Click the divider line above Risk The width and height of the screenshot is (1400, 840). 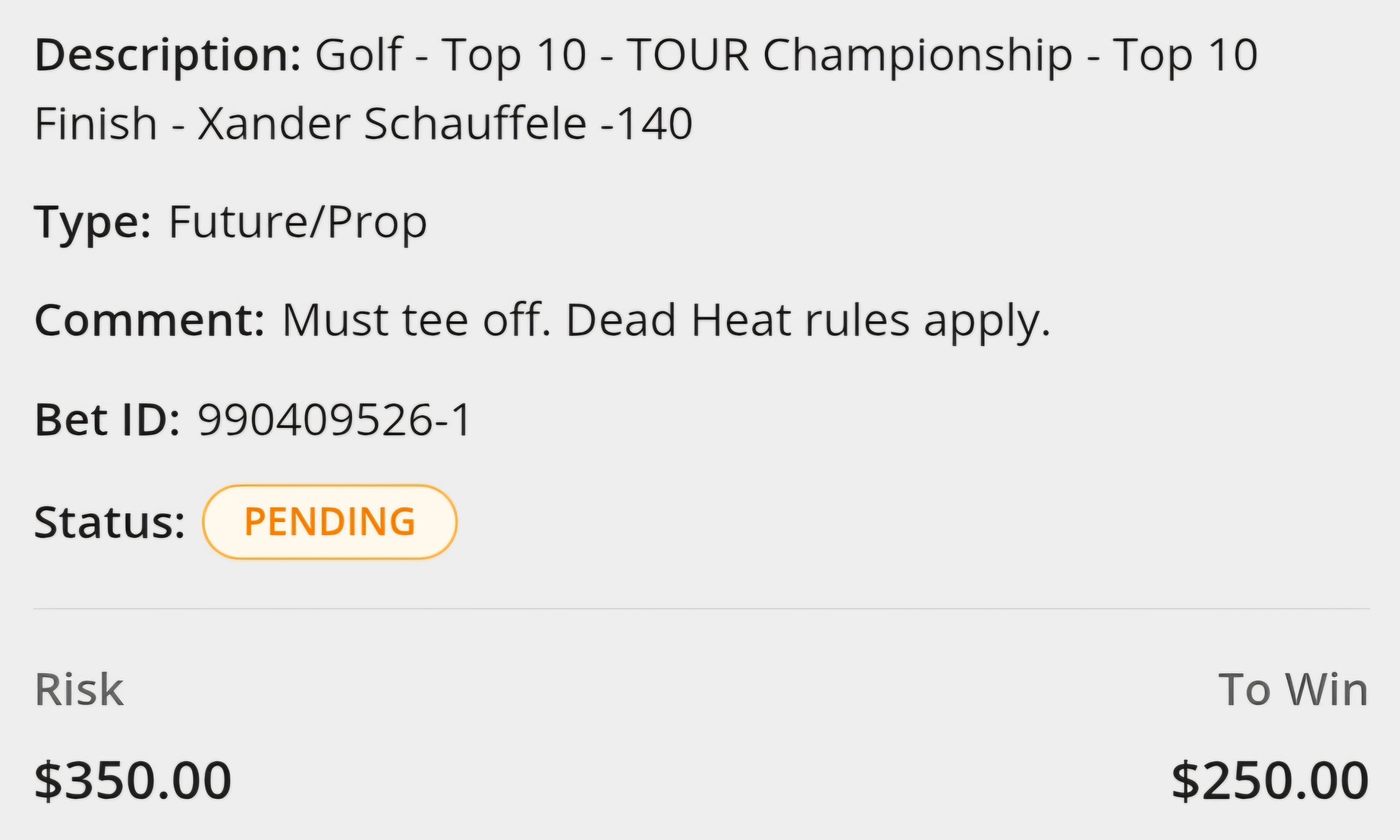click(x=701, y=609)
